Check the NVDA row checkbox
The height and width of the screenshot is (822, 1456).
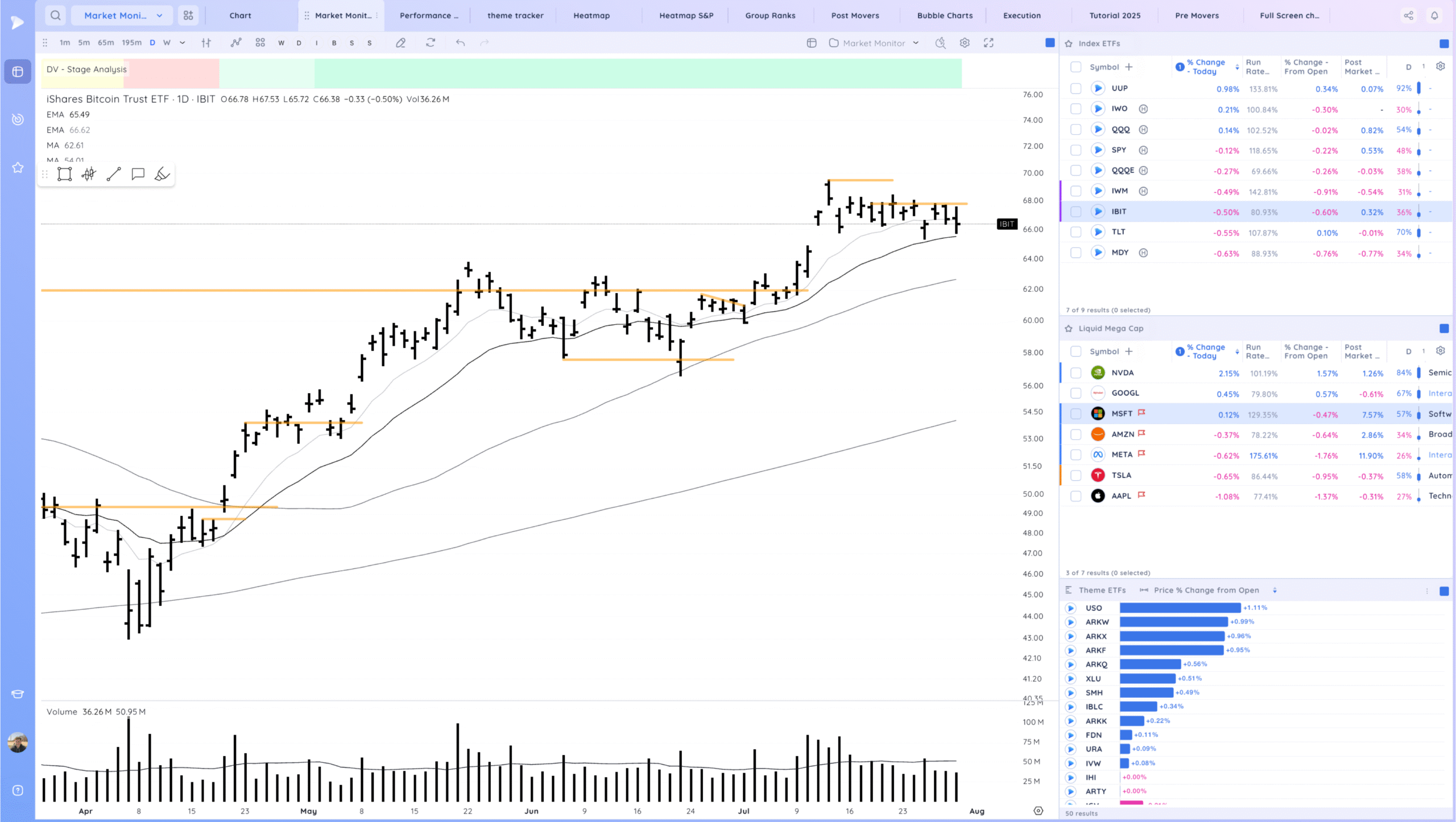tap(1076, 373)
